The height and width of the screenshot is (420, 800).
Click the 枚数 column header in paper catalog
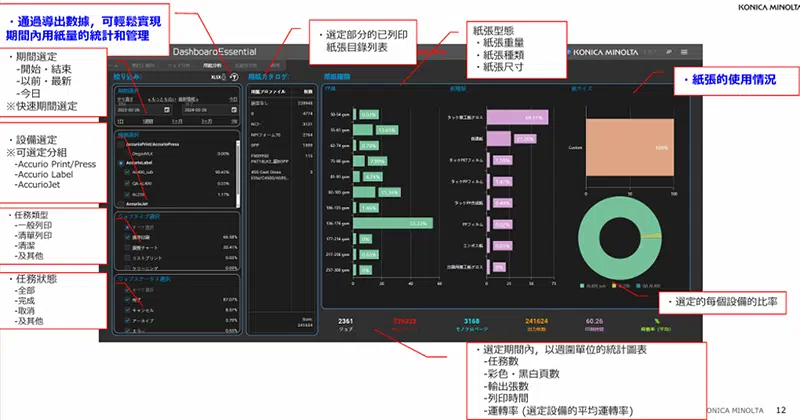pyautogui.click(x=308, y=92)
